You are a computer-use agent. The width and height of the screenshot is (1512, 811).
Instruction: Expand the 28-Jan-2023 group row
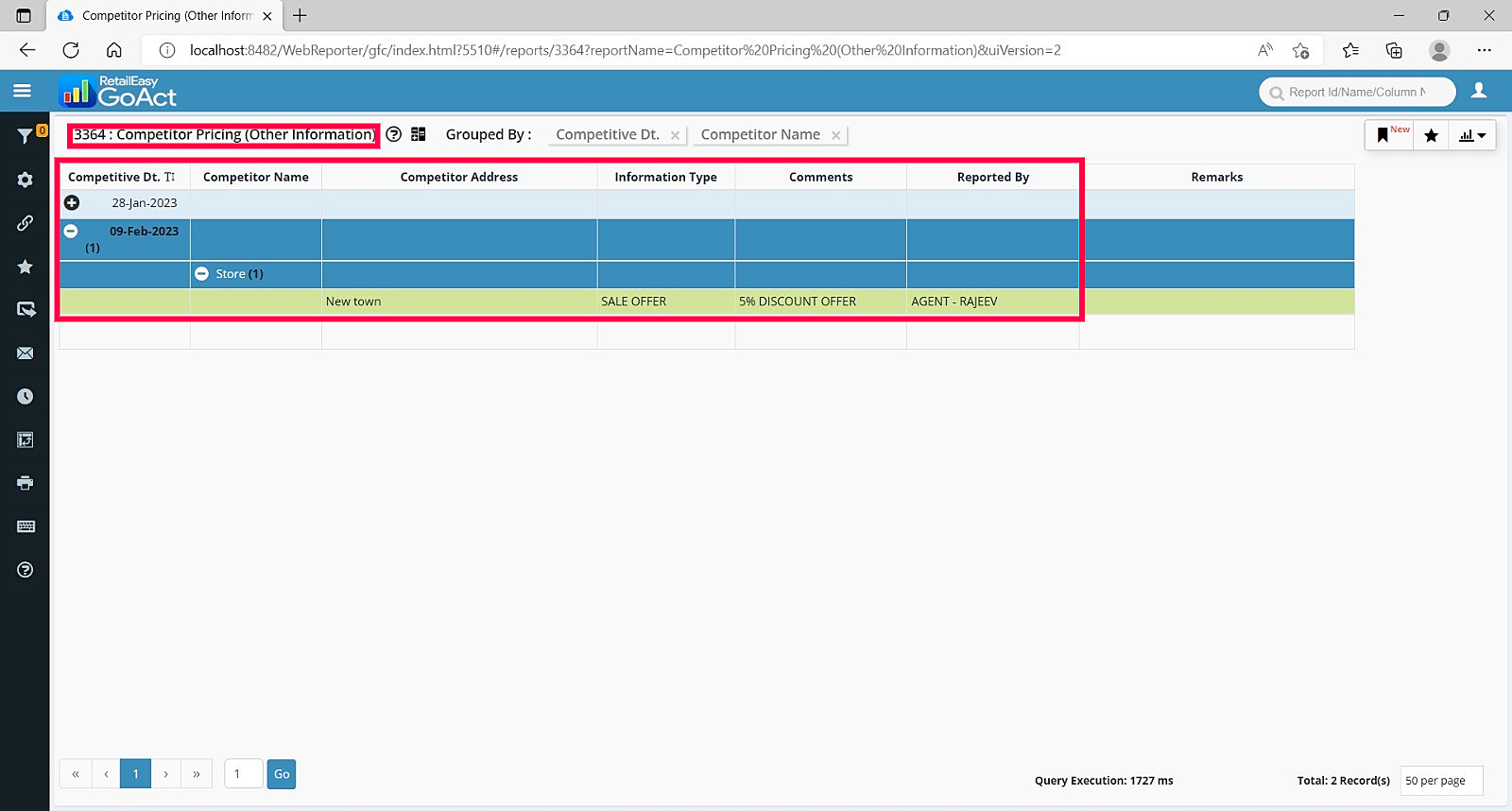pyautogui.click(x=72, y=202)
